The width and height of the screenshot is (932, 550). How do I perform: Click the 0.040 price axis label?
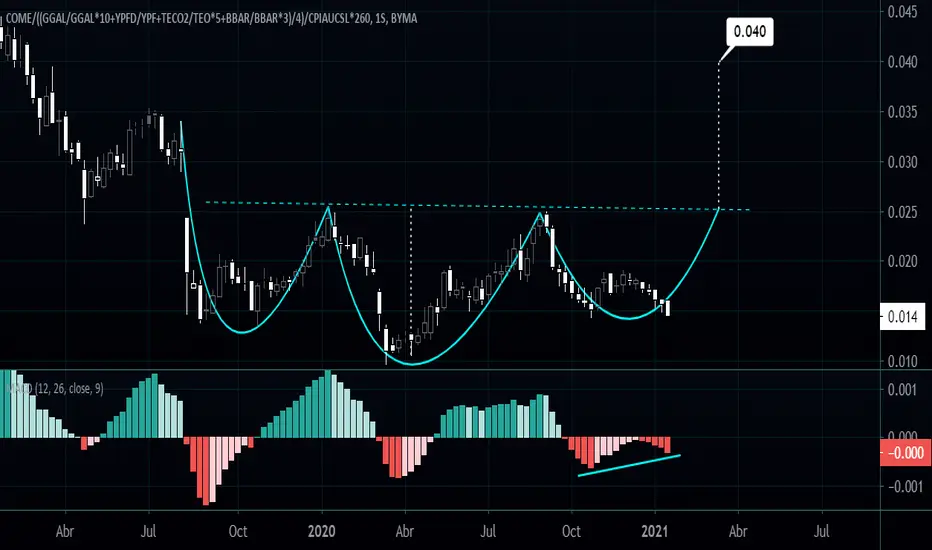[902, 62]
